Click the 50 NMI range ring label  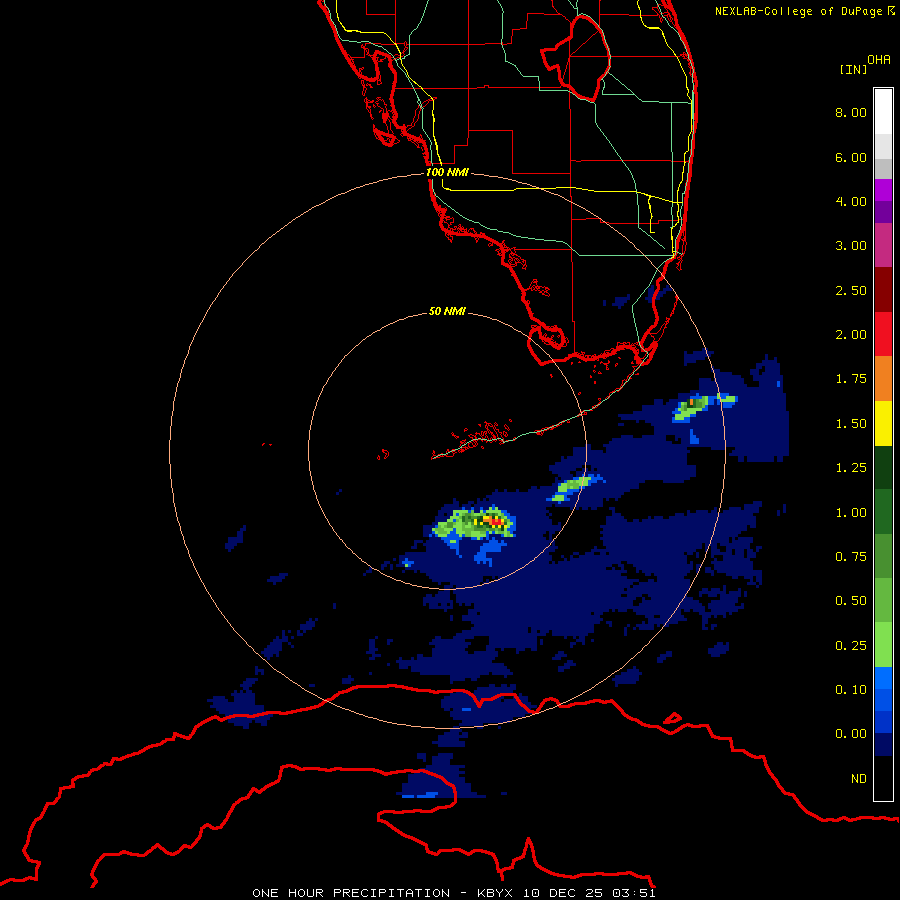pos(447,311)
